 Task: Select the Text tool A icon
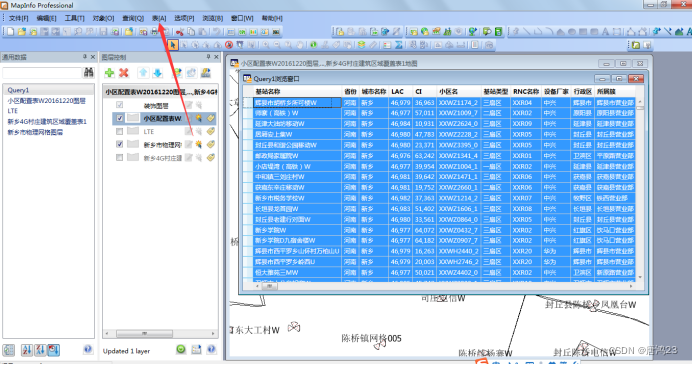pos(605,32)
